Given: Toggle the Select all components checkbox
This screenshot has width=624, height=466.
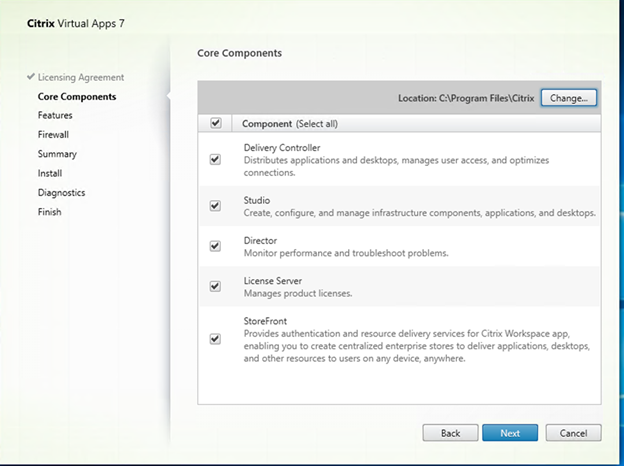Looking at the screenshot, I should pos(216,123).
